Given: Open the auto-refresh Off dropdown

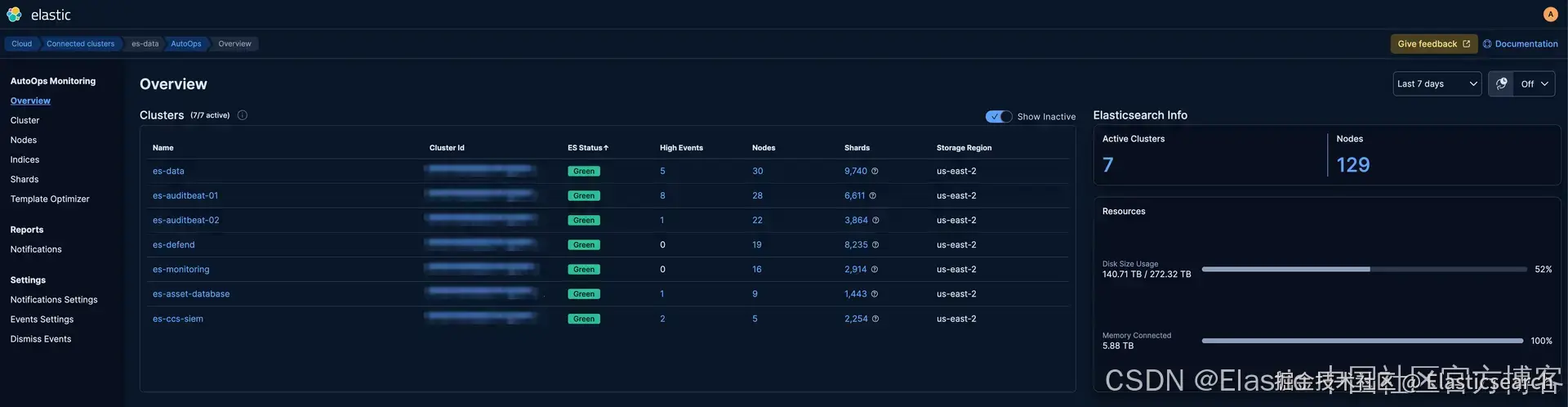Looking at the screenshot, I should tap(1535, 83).
